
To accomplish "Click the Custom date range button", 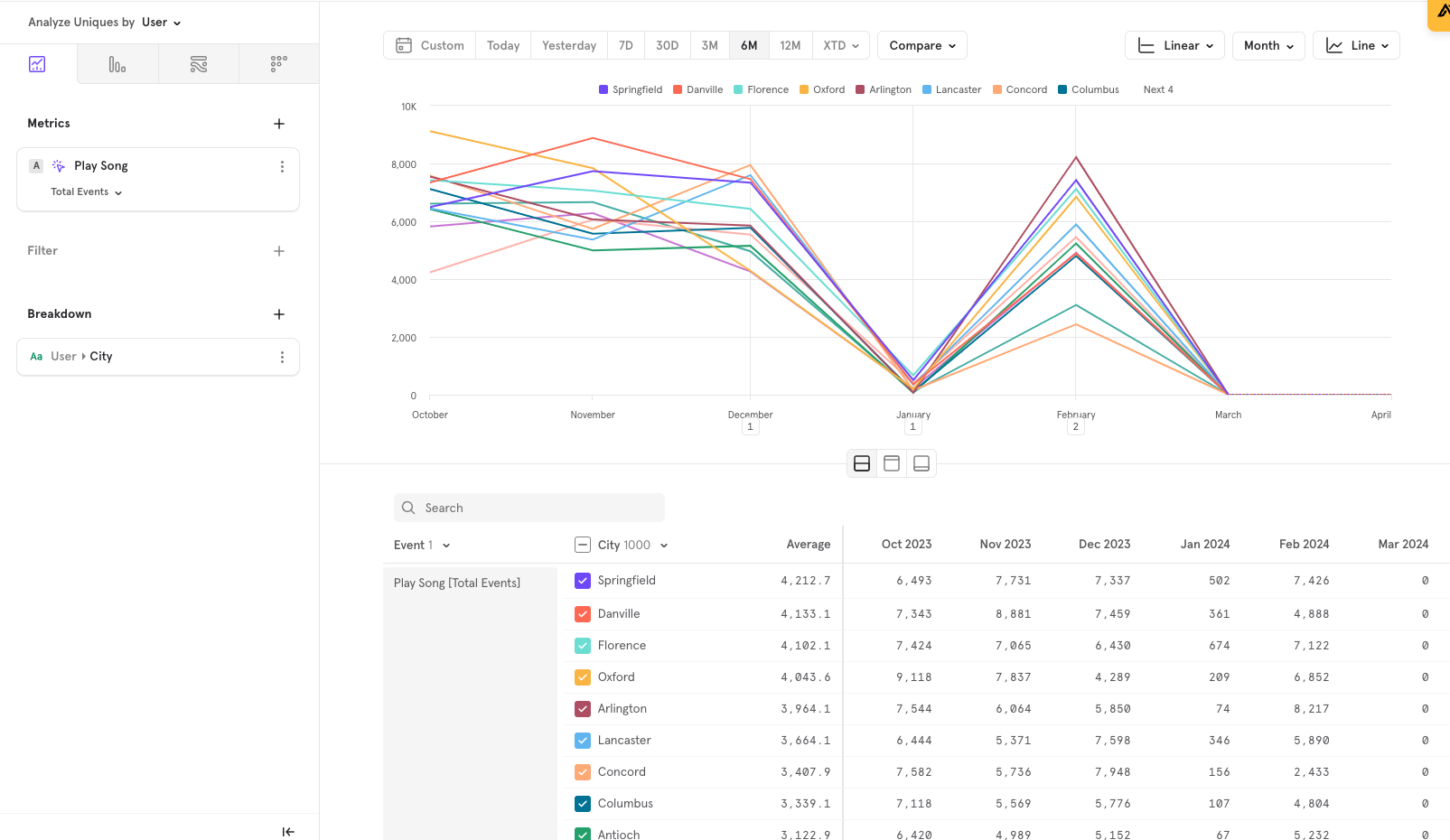I will 430,46.
